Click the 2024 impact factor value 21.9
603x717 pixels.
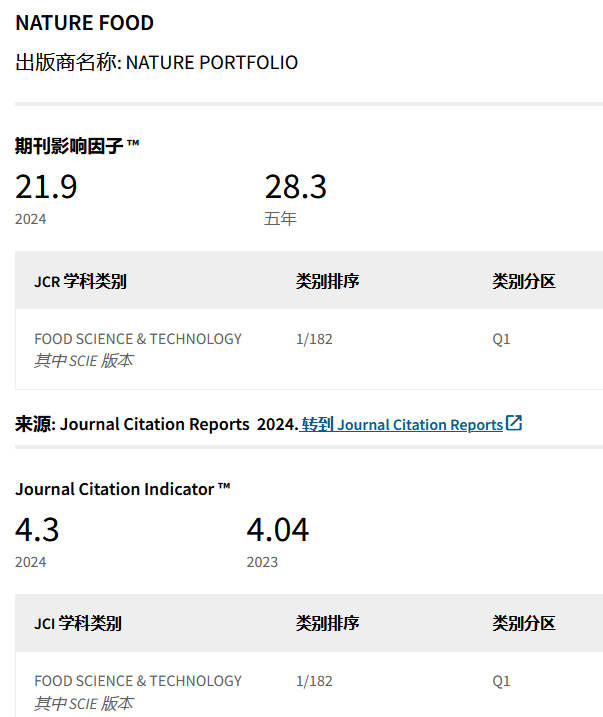pos(46,187)
